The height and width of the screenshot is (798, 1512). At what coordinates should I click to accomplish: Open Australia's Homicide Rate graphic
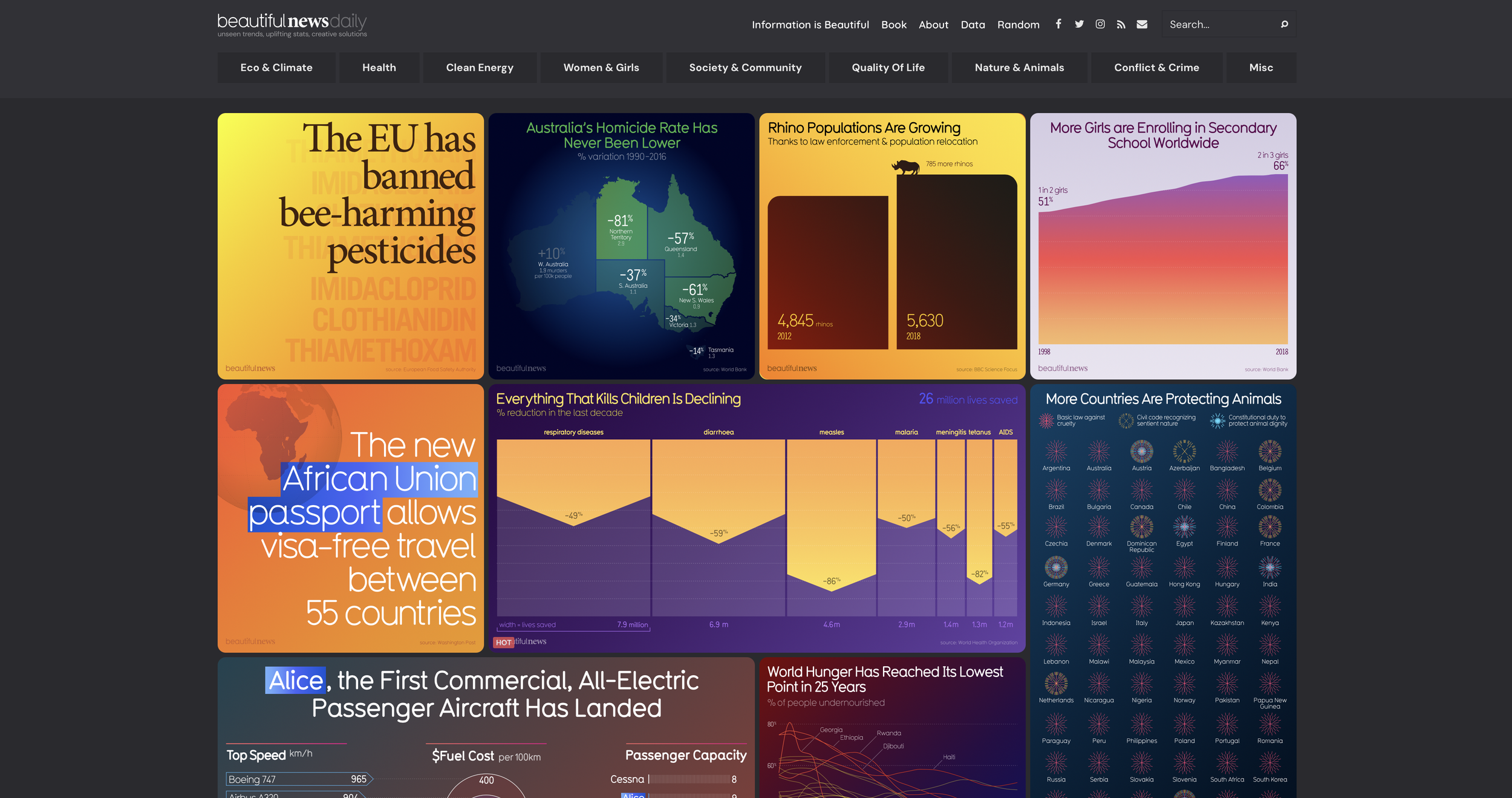(621, 246)
